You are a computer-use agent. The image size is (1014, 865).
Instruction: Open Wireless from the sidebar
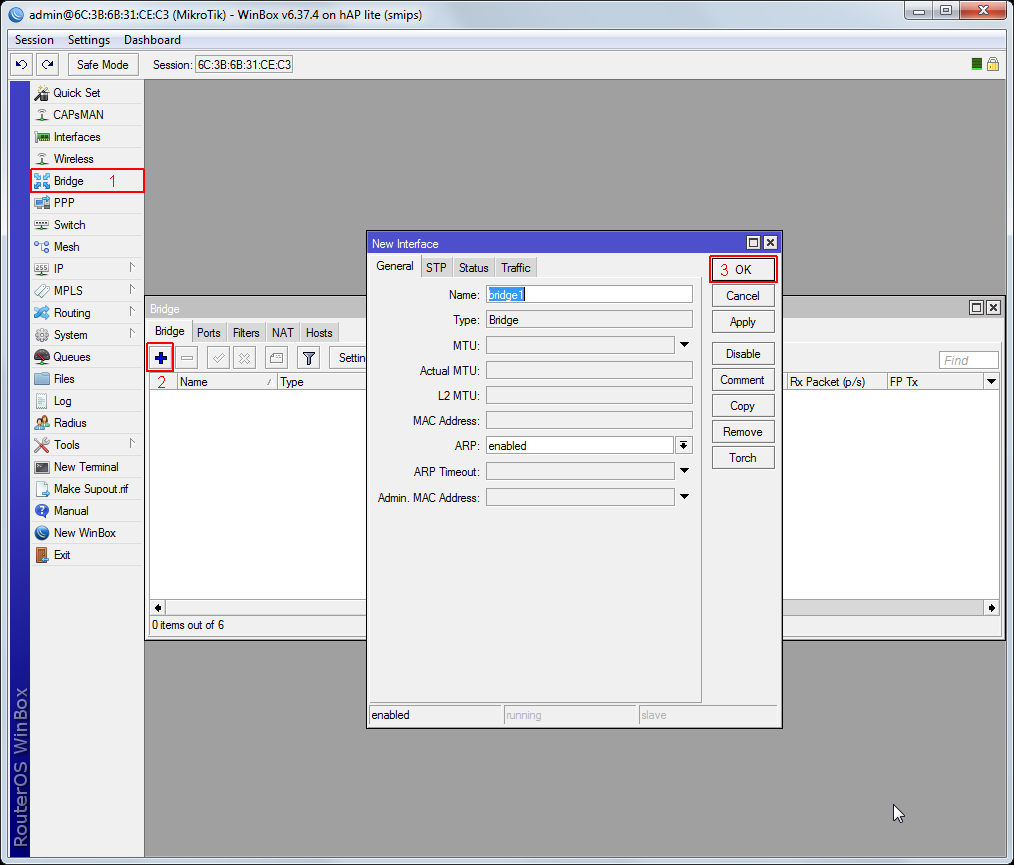click(73, 159)
